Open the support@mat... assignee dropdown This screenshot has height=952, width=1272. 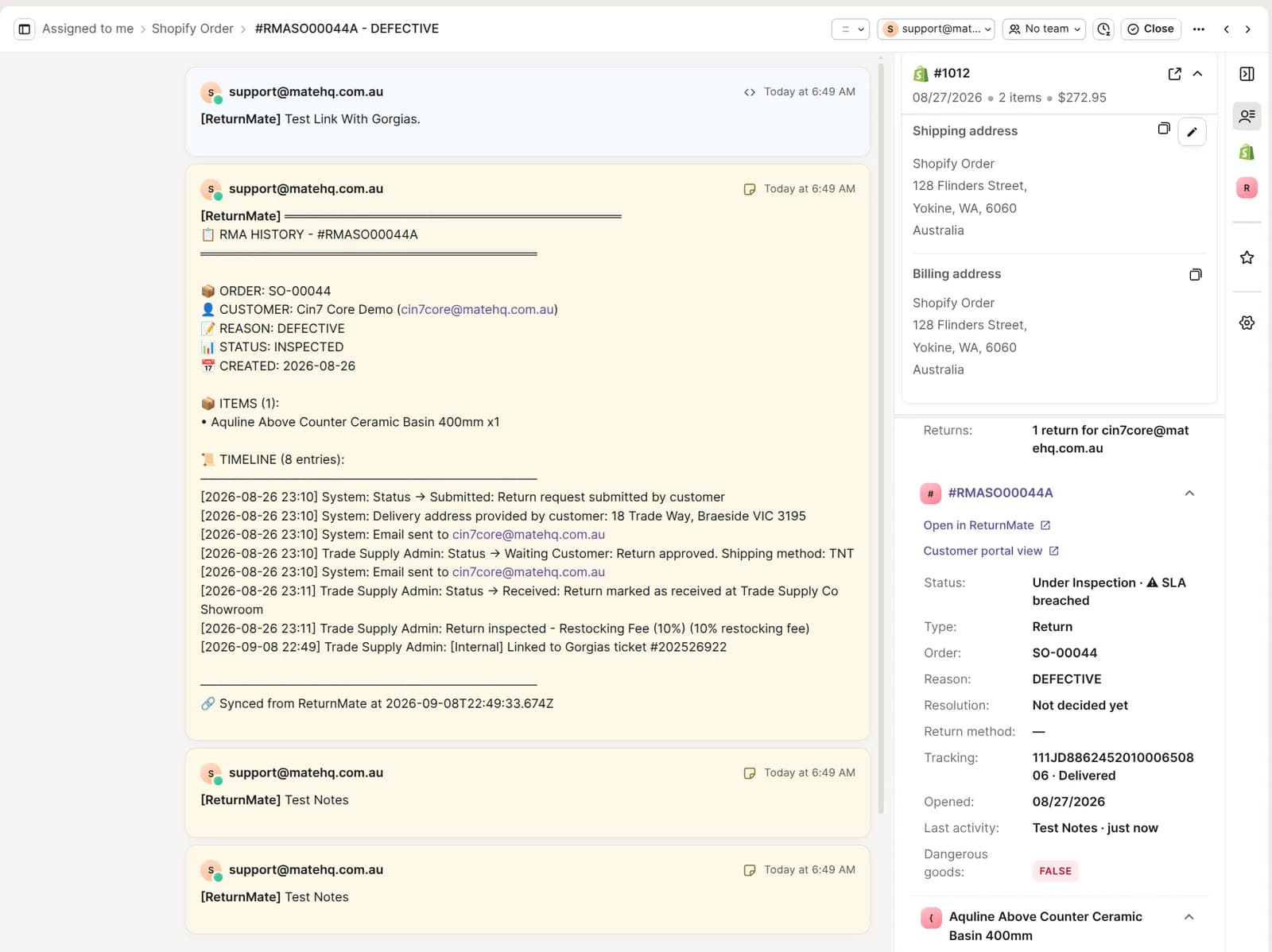point(937,29)
